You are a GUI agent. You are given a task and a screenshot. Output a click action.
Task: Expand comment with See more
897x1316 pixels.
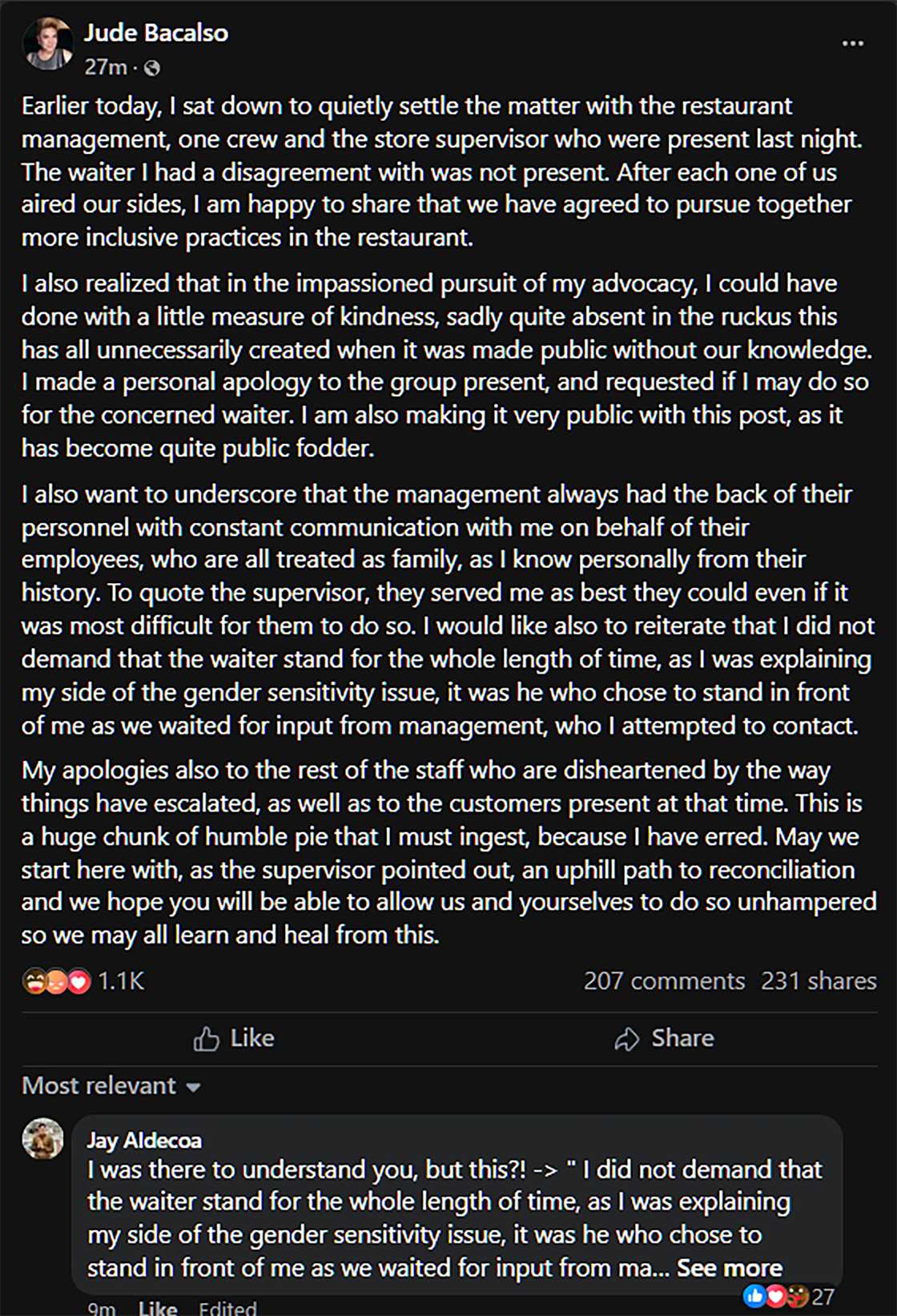point(729,1268)
